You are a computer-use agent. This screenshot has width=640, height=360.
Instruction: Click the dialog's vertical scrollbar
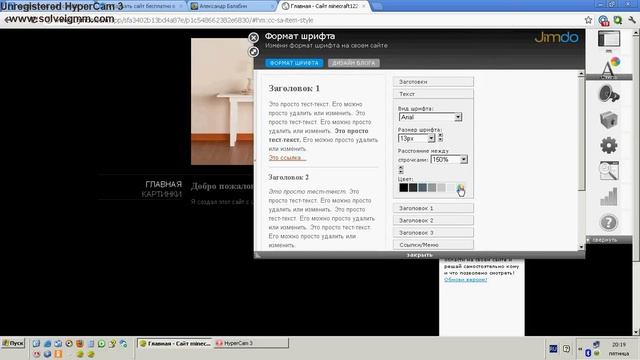[581, 133]
